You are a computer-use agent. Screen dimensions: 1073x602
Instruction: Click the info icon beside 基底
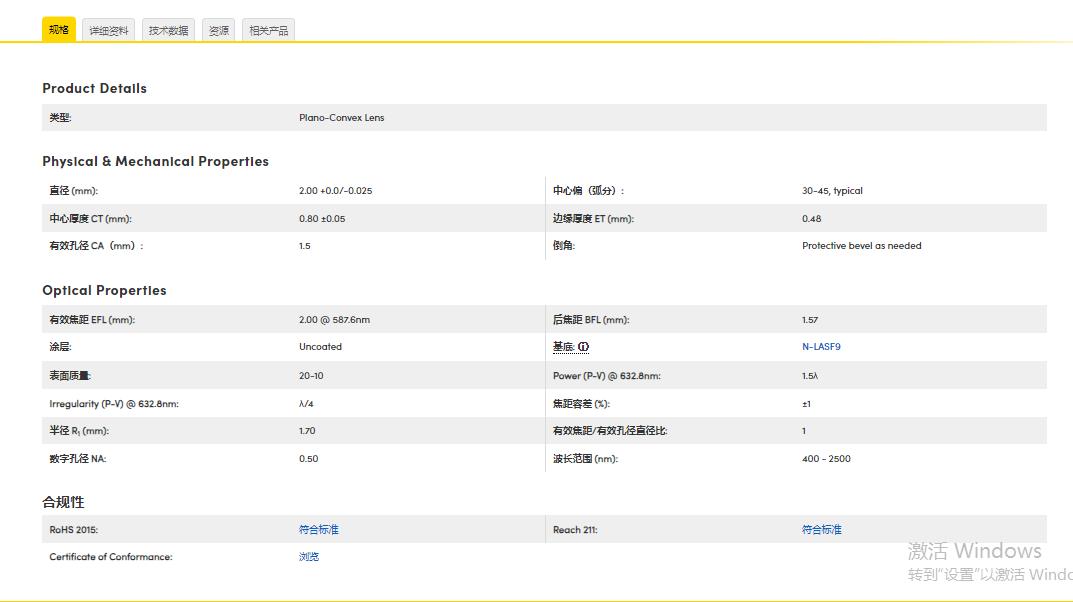583,347
